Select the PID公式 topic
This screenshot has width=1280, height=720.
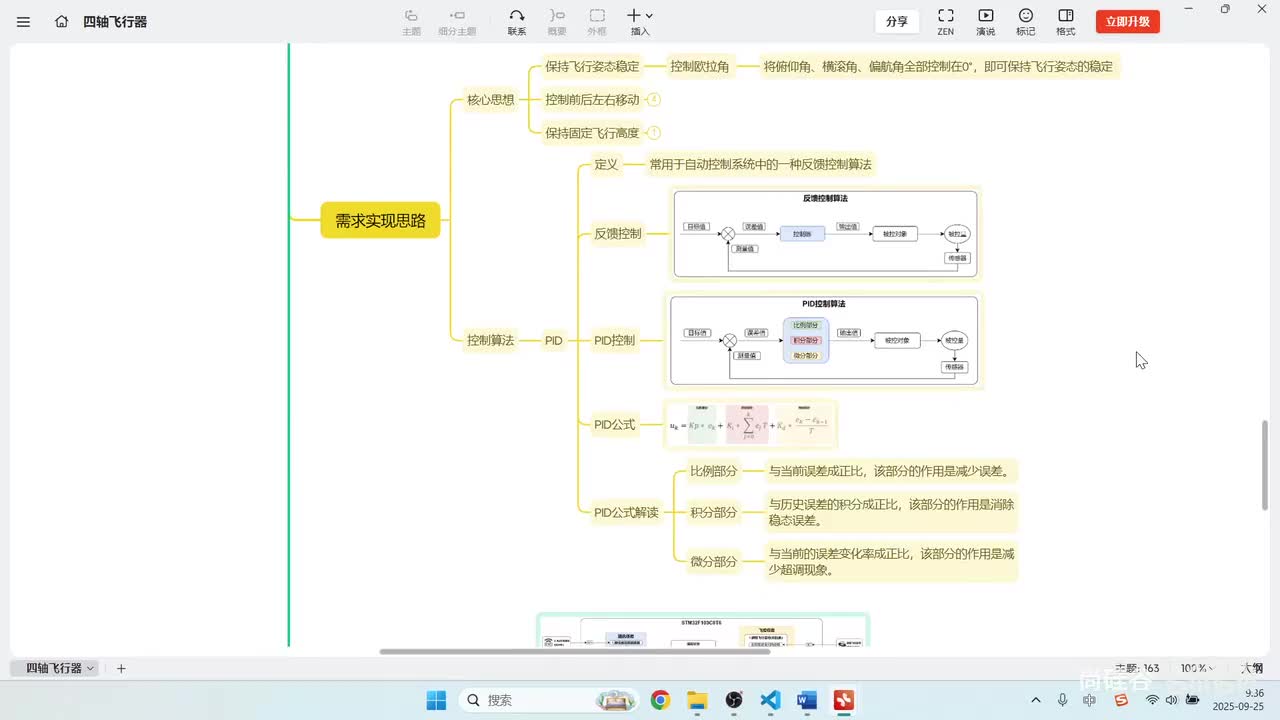[x=614, y=424]
